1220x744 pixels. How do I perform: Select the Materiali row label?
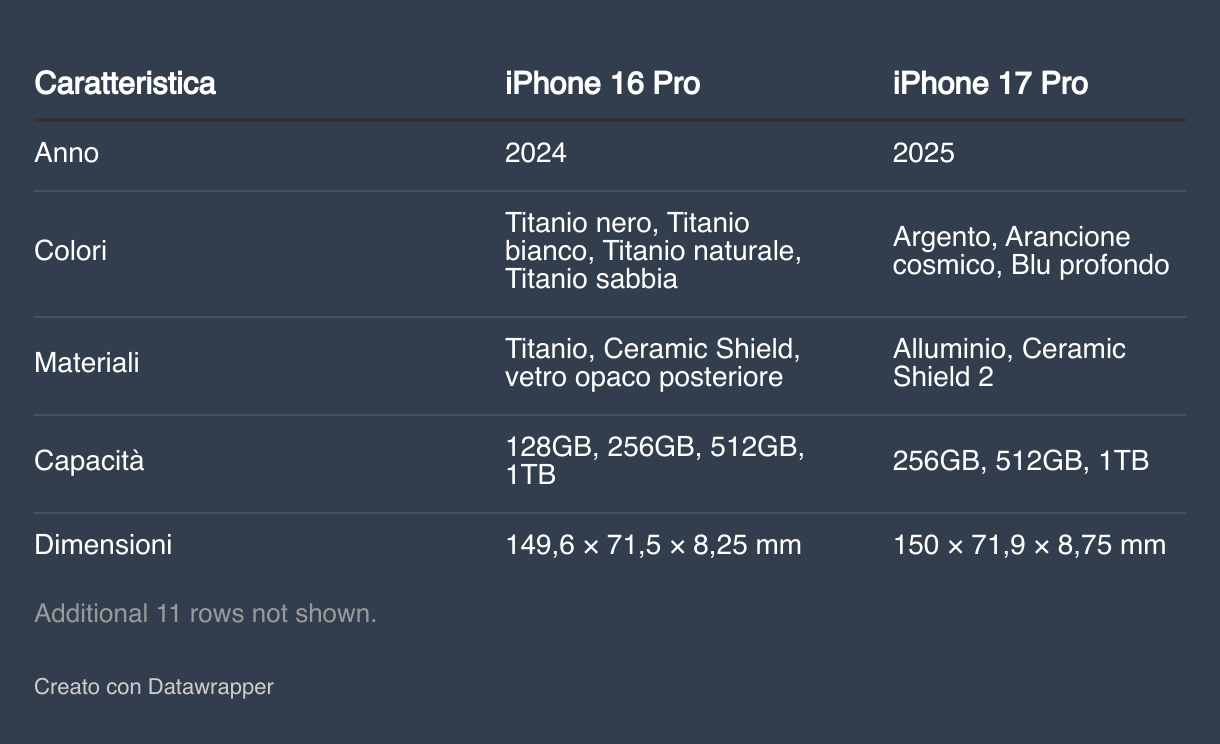point(87,363)
